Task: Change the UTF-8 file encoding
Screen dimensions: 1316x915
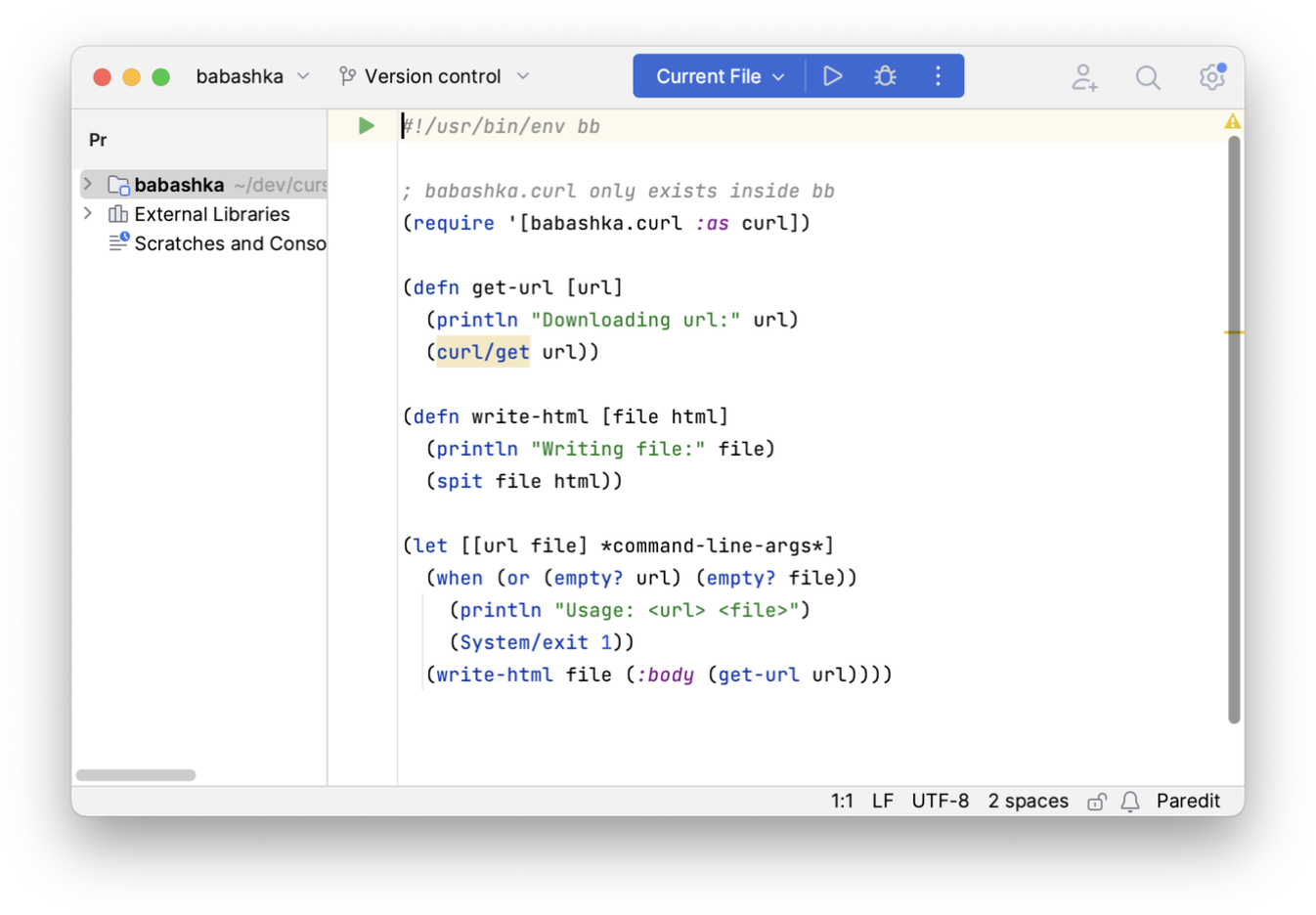Action: 940,801
